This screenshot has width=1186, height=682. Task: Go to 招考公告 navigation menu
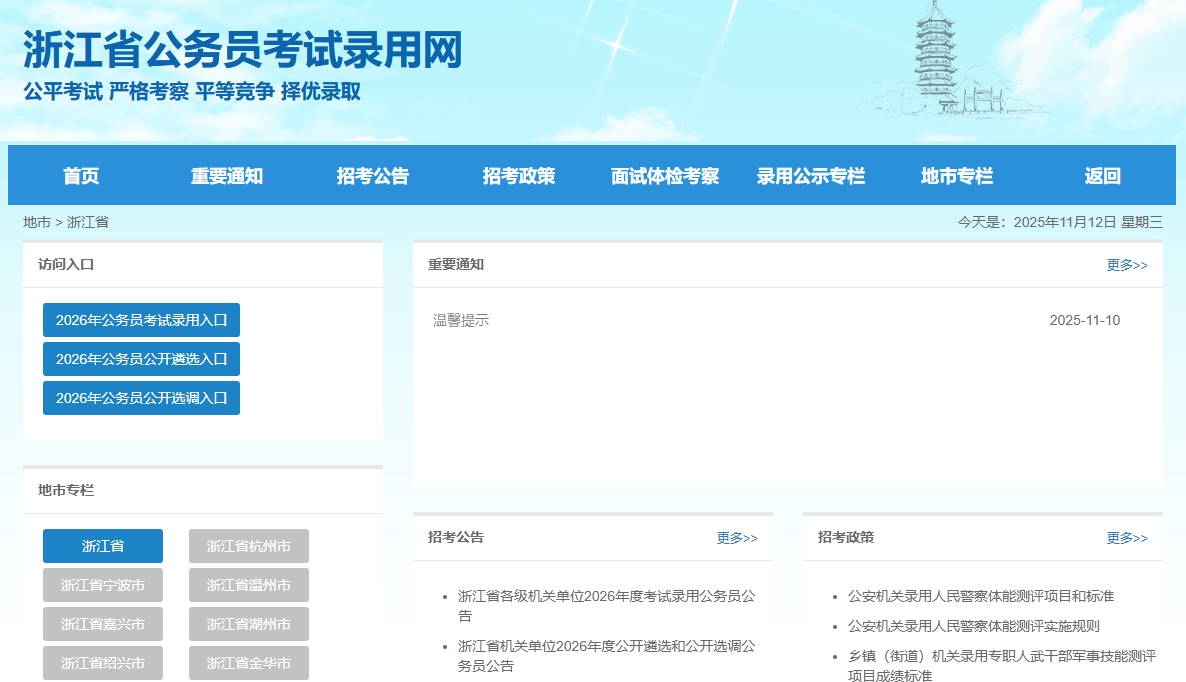click(373, 176)
